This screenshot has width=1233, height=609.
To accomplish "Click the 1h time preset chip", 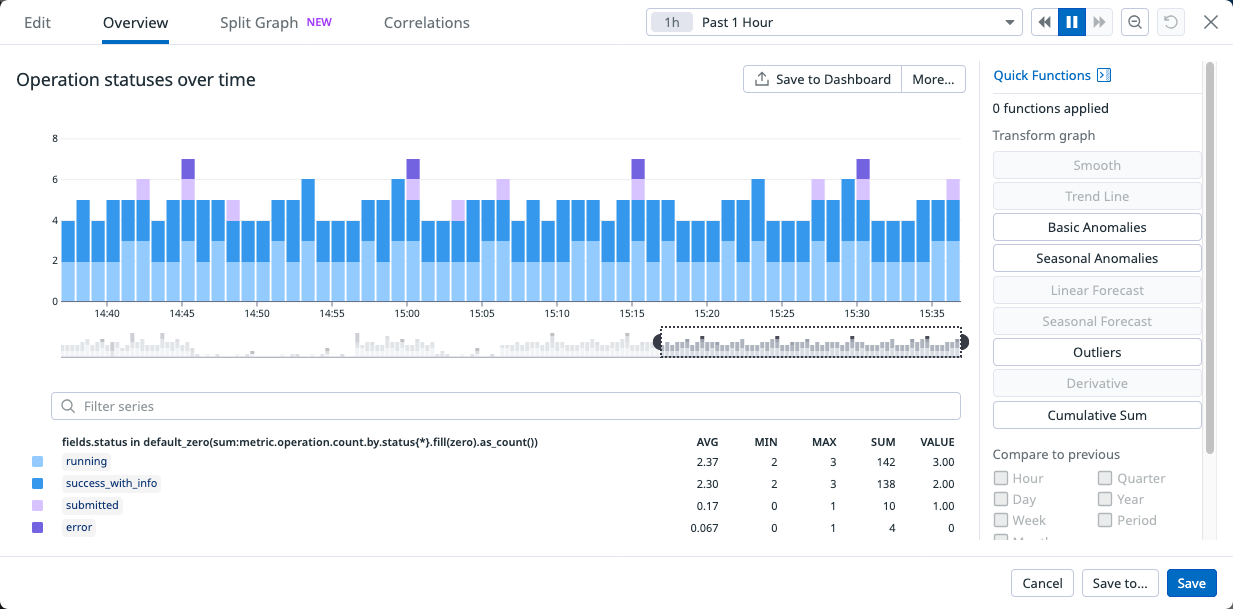I will tap(671, 20).
